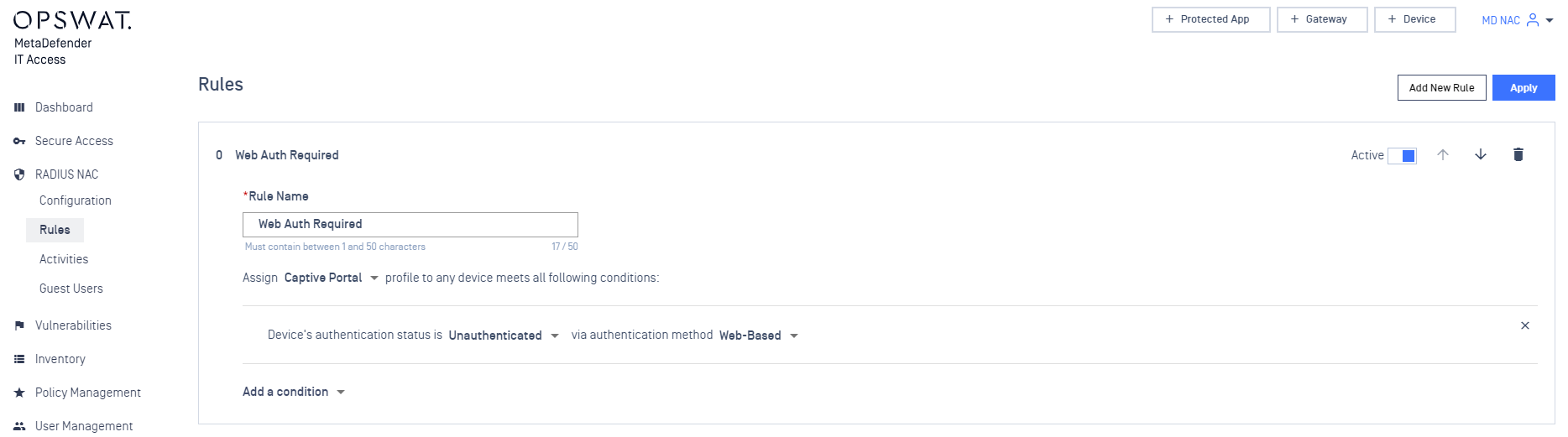
Task: Click the Vulnerabilities flag icon
Action: click(19, 325)
